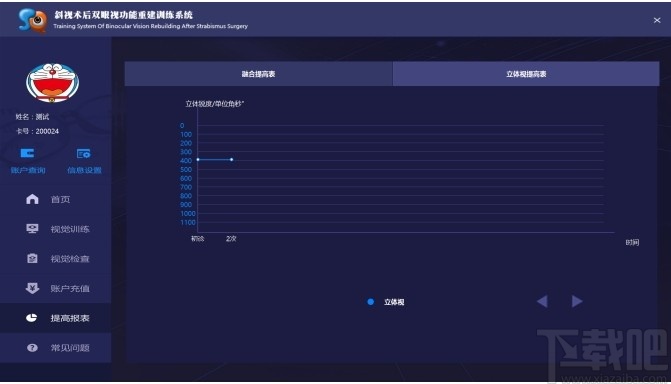671x384 pixels.
Task: Click the 立体视 legend label
Action: point(394,302)
